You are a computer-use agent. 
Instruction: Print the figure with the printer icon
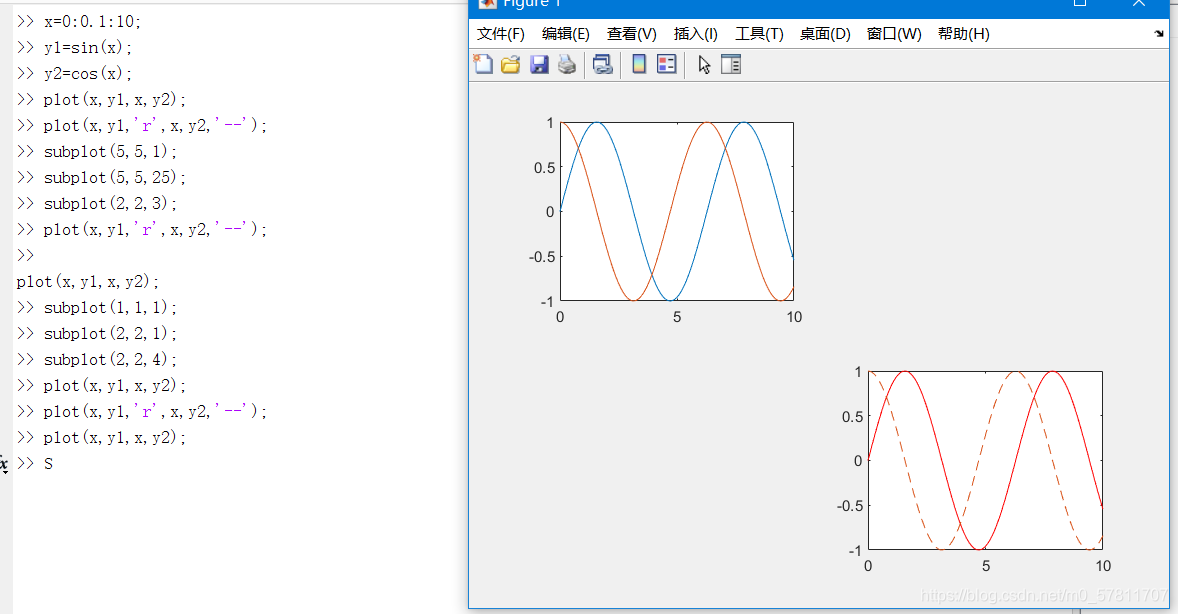566,65
